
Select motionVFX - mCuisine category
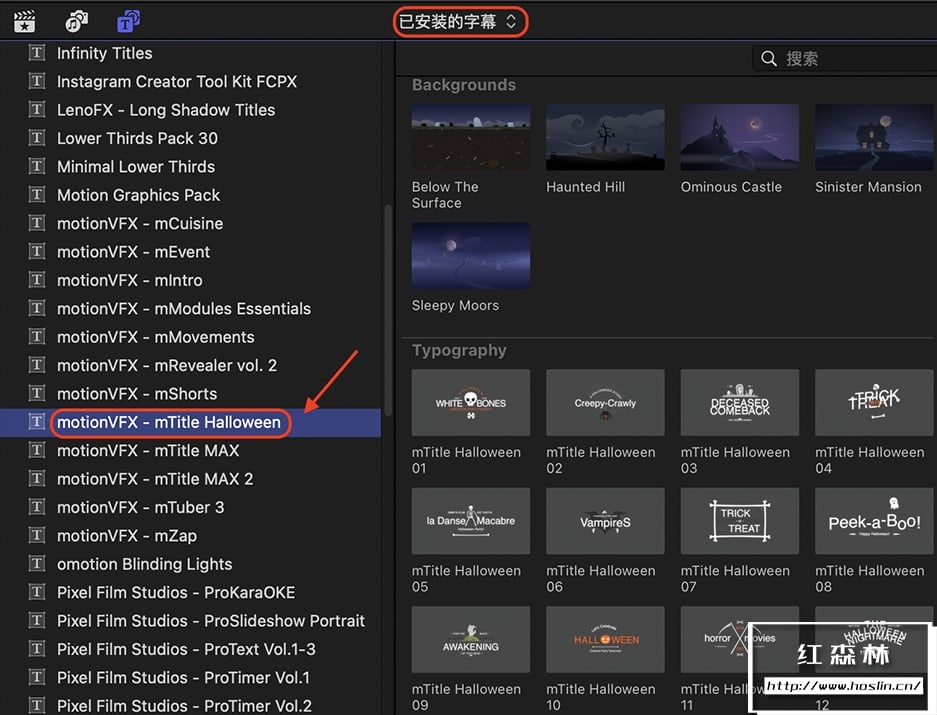pyautogui.click(x=140, y=224)
